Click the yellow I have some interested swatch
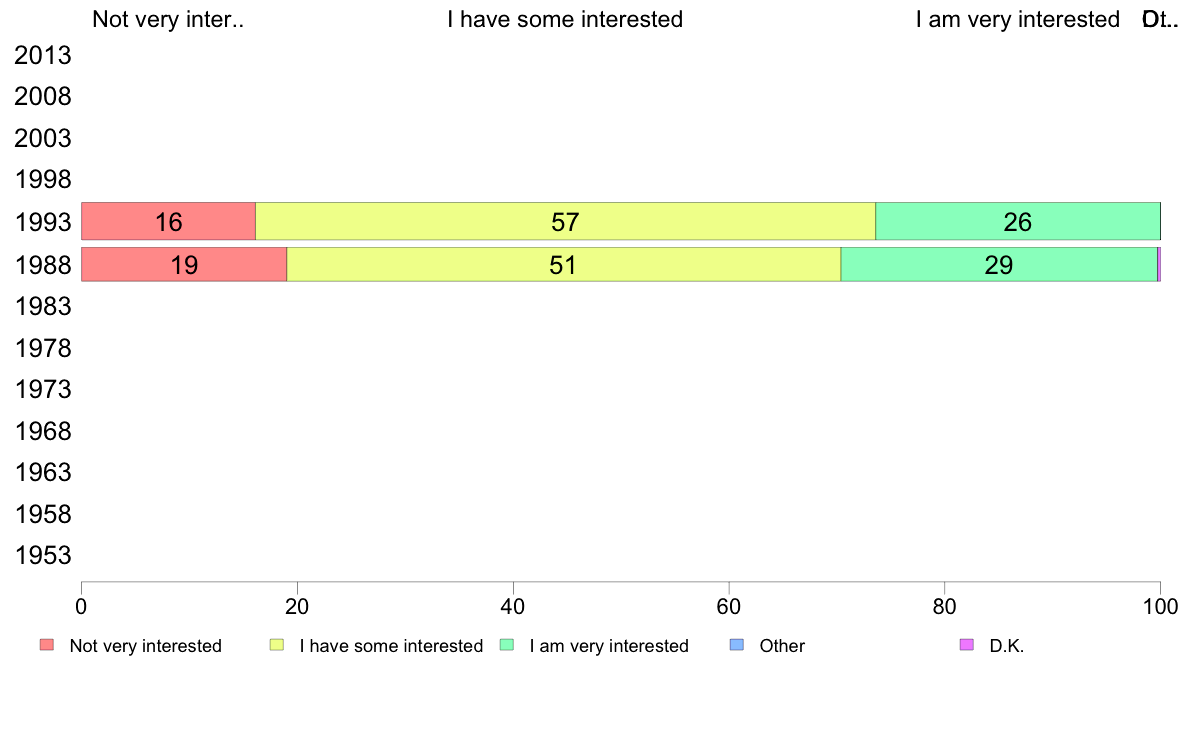This screenshot has width=1188, height=736. [277, 645]
